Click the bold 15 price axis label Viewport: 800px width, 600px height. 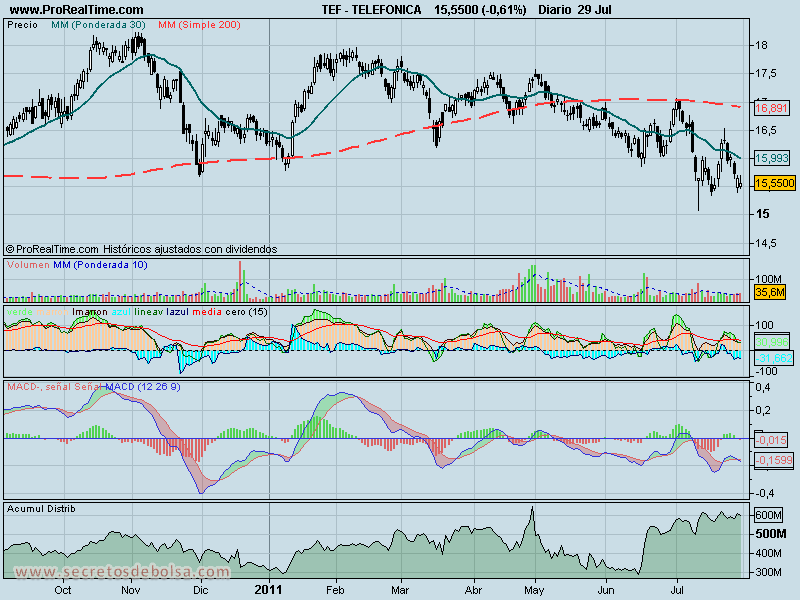coord(762,214)
